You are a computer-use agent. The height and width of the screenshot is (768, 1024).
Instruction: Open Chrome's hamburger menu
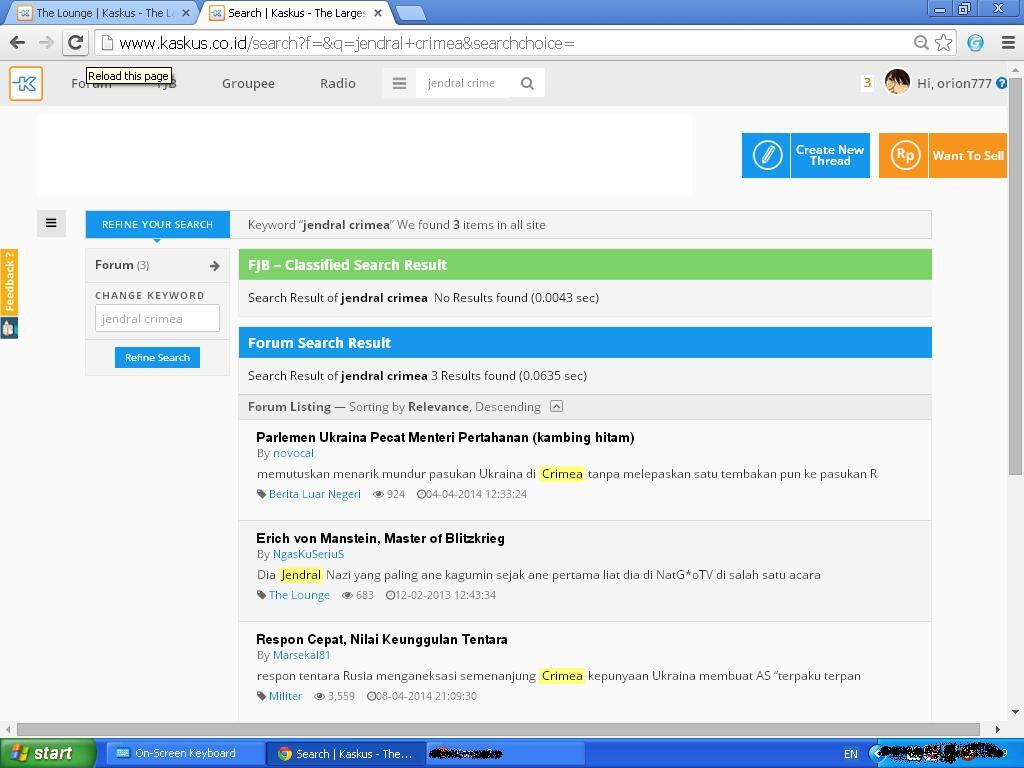pos(1008,43)
